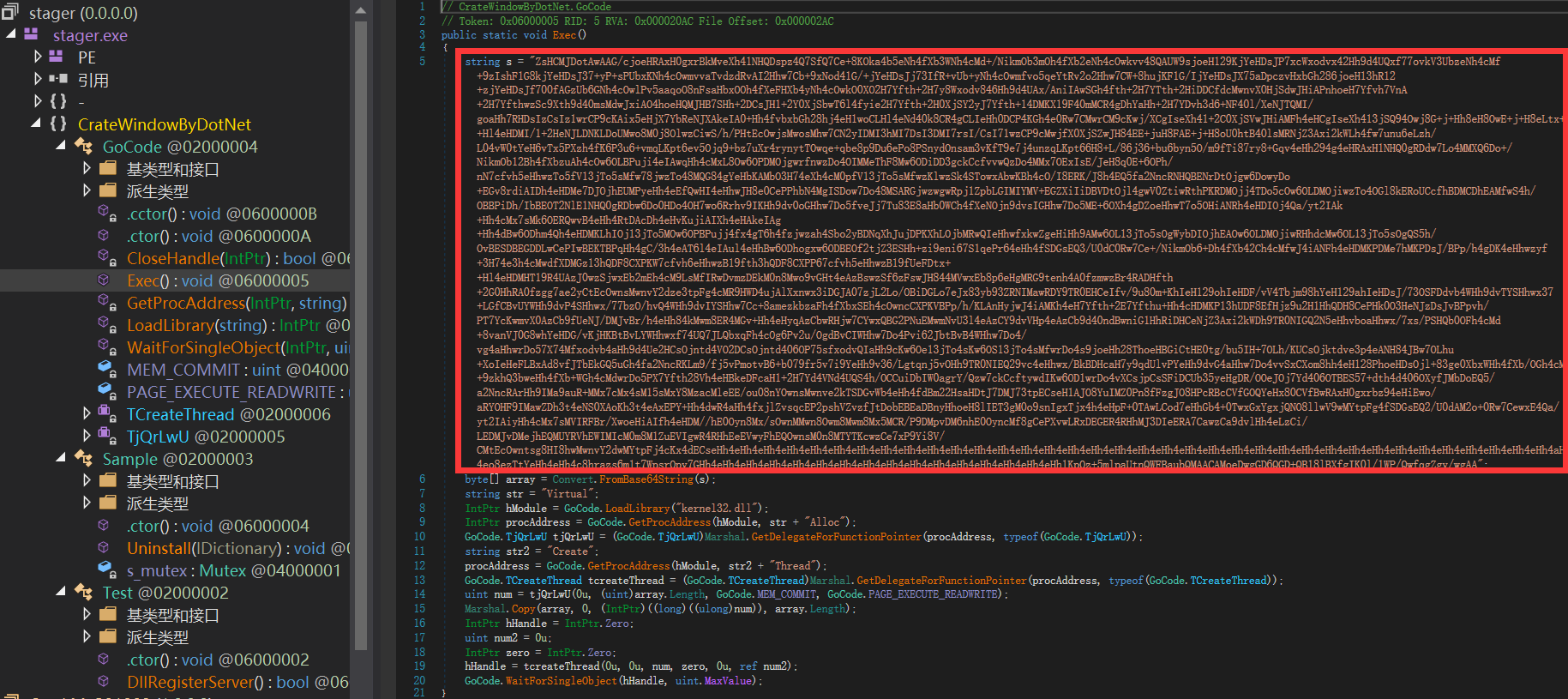Screen dimensions: 1568x699
Task: Click the Uninstall method icon
Action: pyautogui.click(x=105, y=547)
